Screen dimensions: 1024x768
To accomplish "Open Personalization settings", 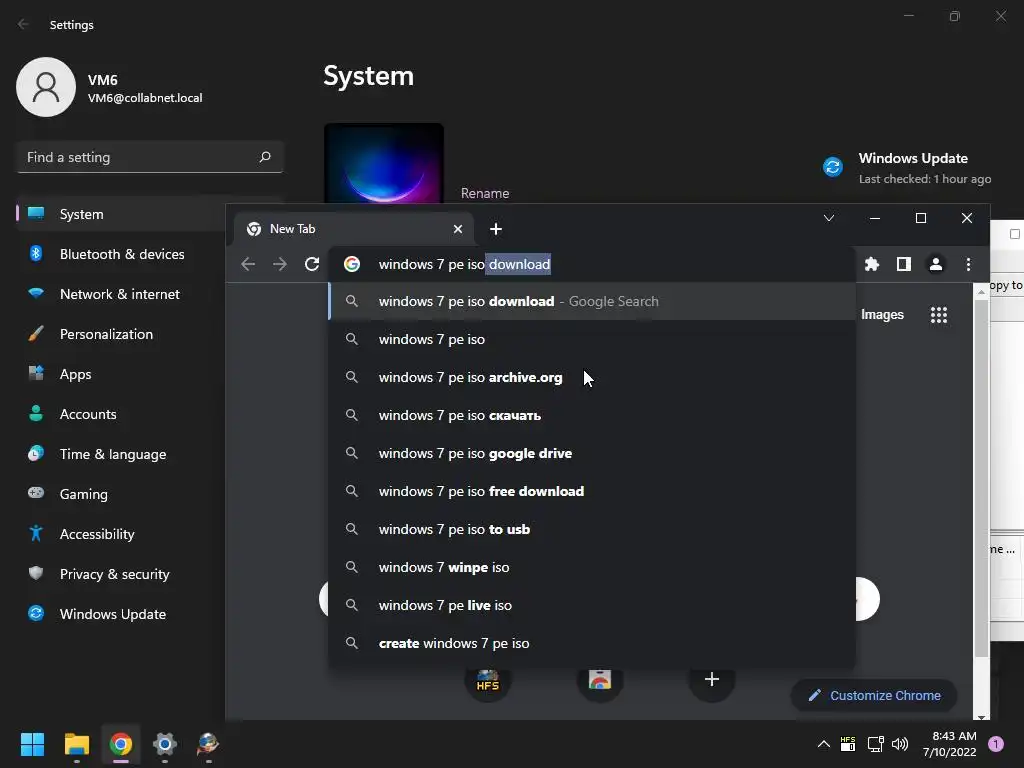I will [121, 334].
